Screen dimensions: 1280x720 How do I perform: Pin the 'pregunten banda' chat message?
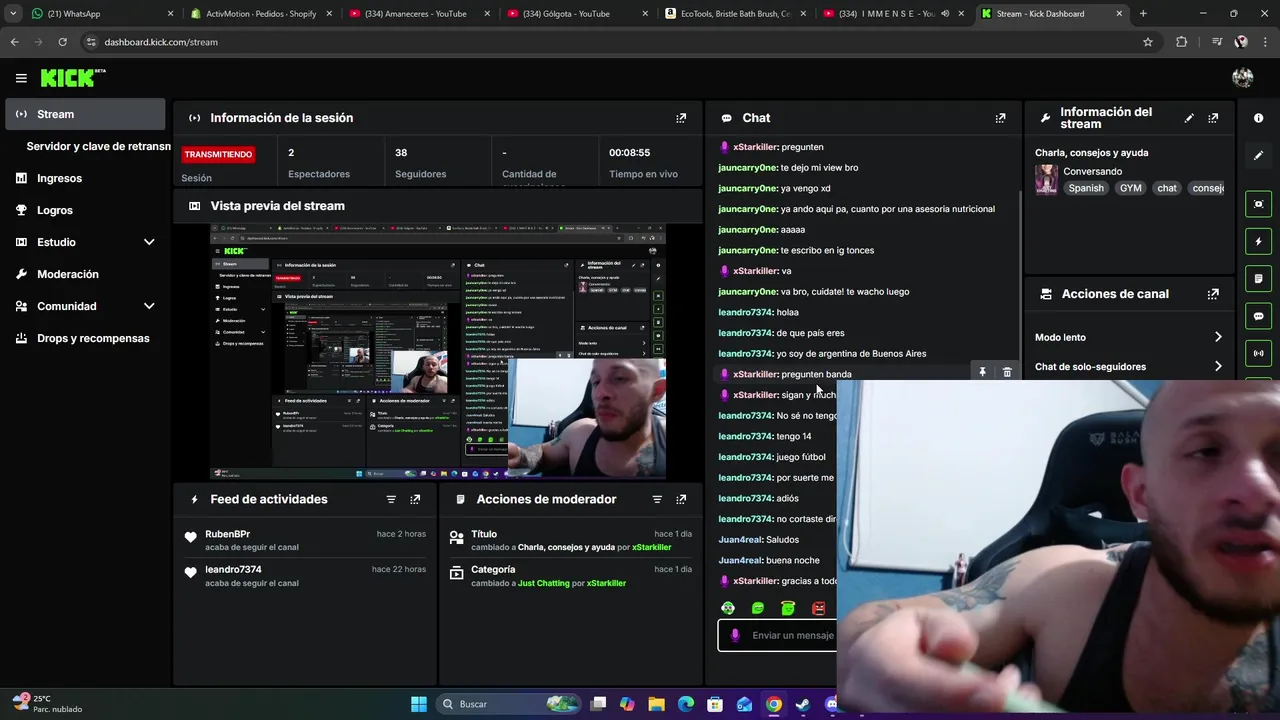982,372
